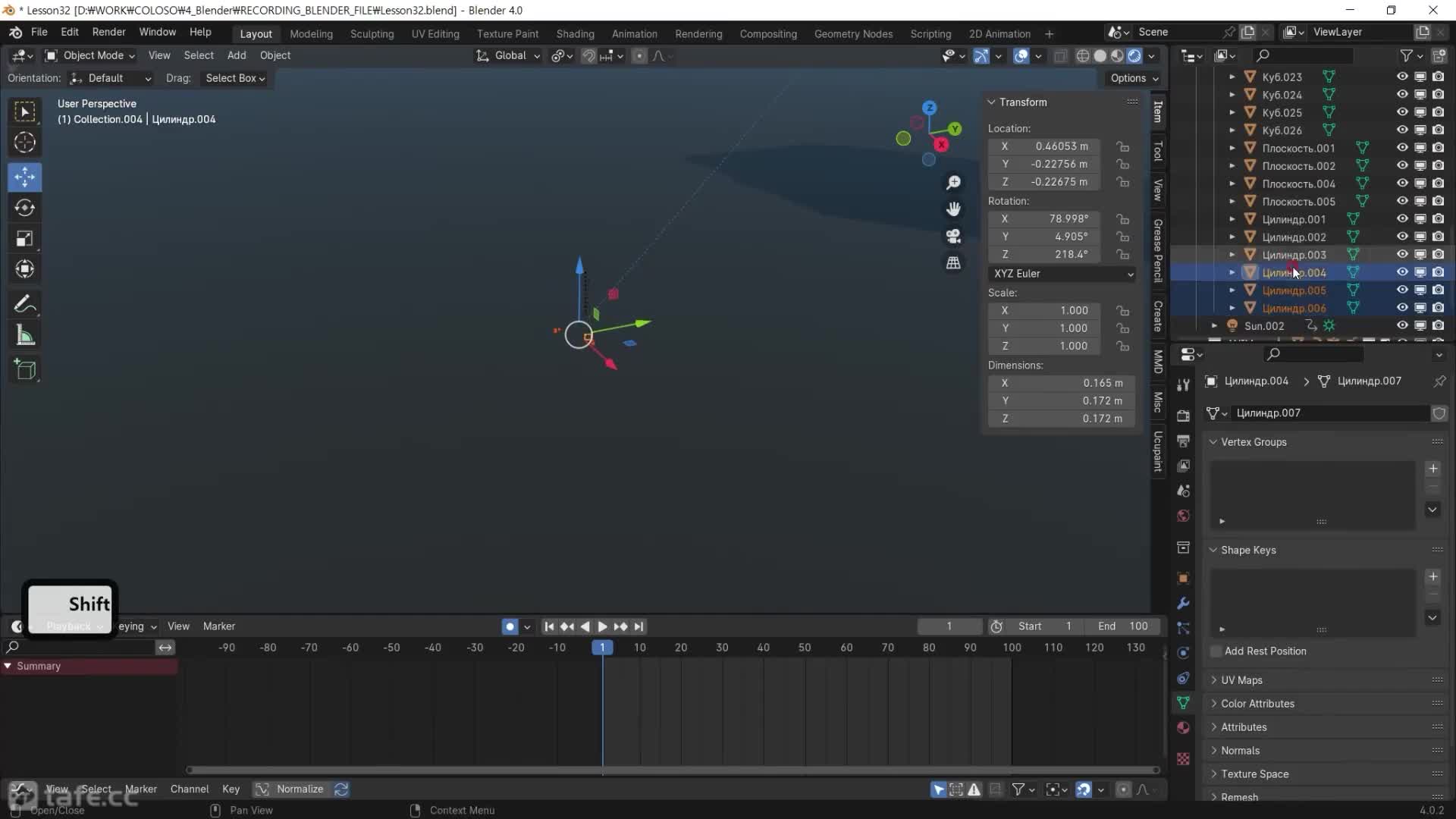Screen dimensions: 1456x819
Task: Open the XYZ Euler rotation mode dropdown
Action: tap(1061, 274)
